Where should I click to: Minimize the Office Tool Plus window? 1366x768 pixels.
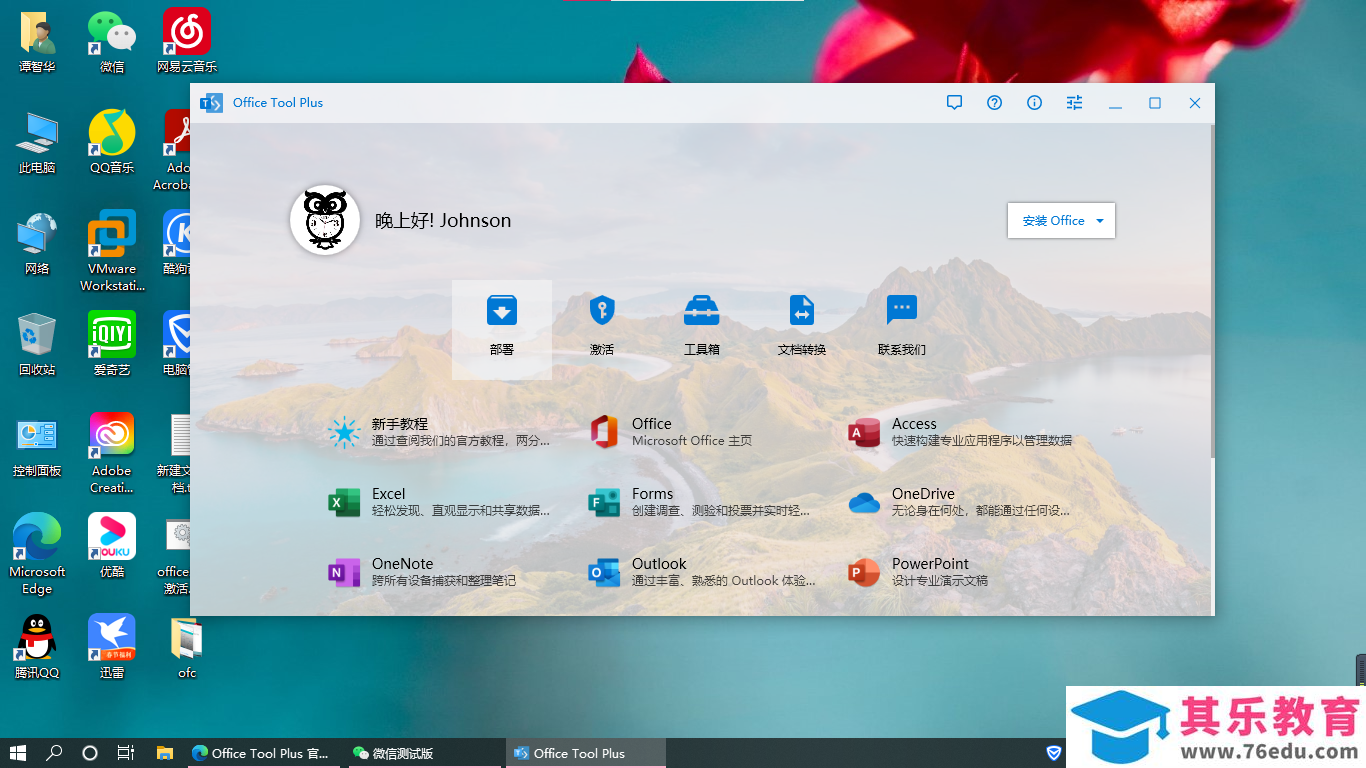tap(1115, 103)
